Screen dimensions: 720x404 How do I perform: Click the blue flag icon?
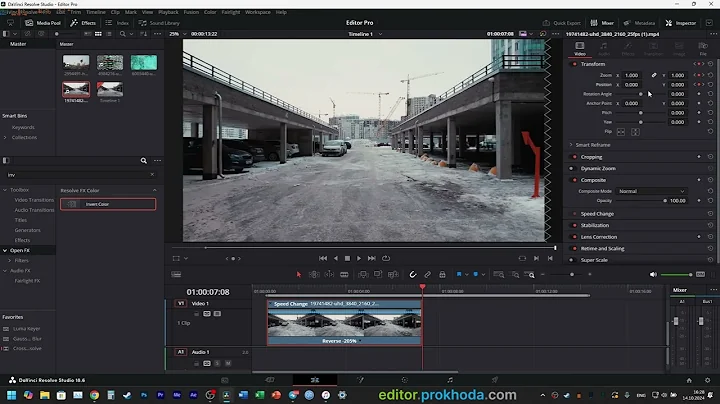(459, 275)
